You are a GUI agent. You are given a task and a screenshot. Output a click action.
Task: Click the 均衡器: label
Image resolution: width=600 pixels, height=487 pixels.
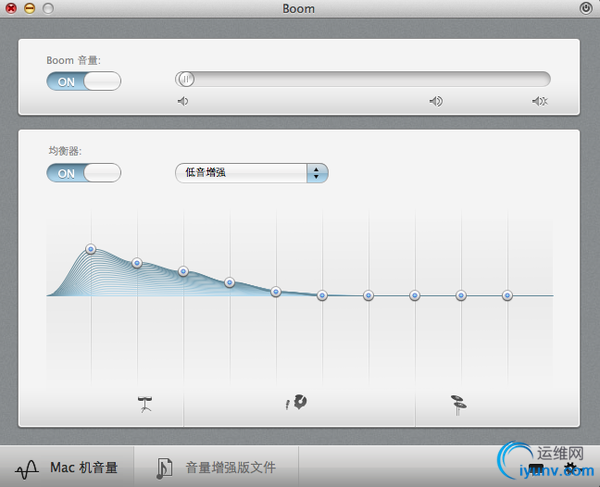[65, 151]
